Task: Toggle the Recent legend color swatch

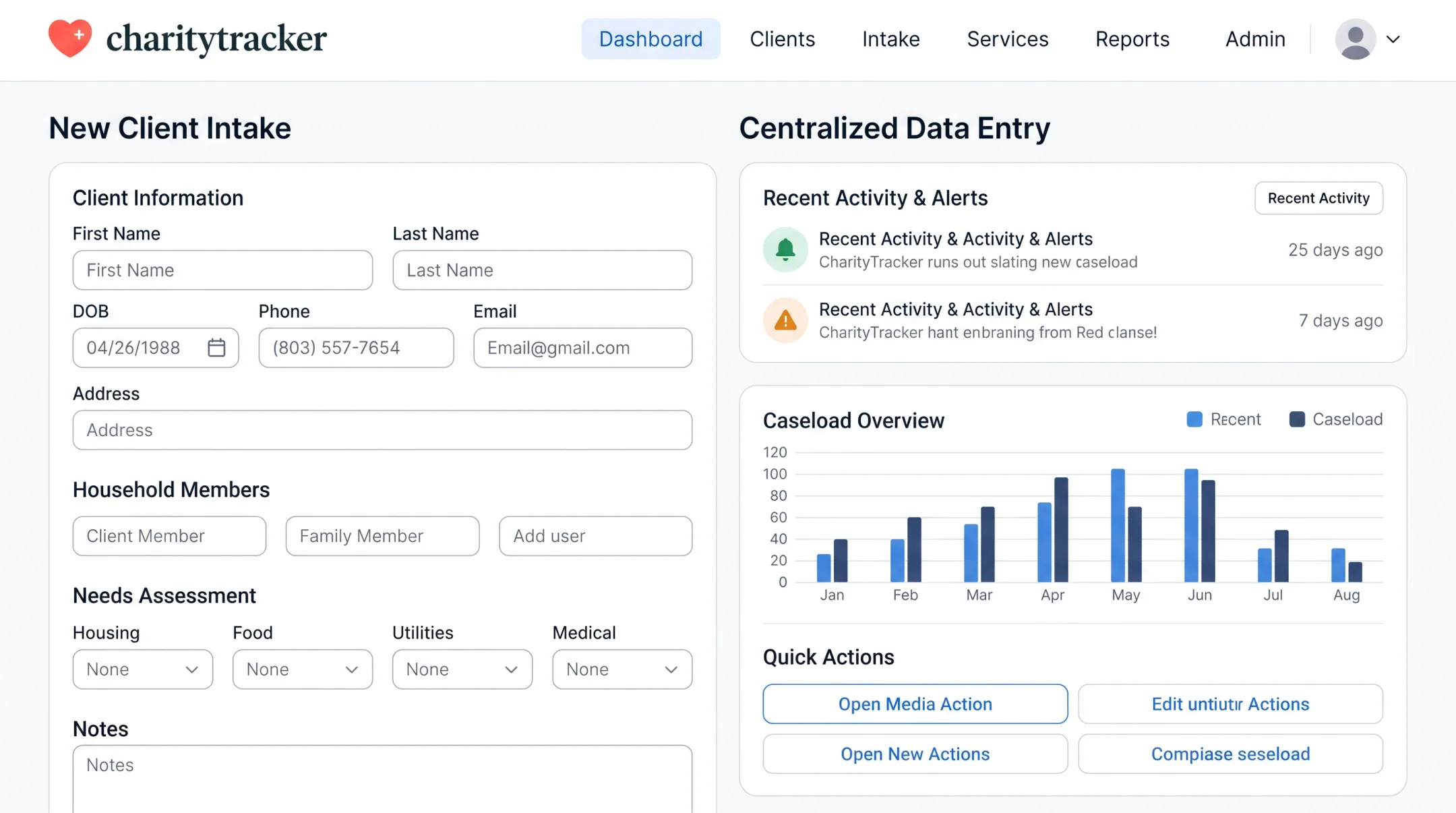Action: (x=1194, y=419)
